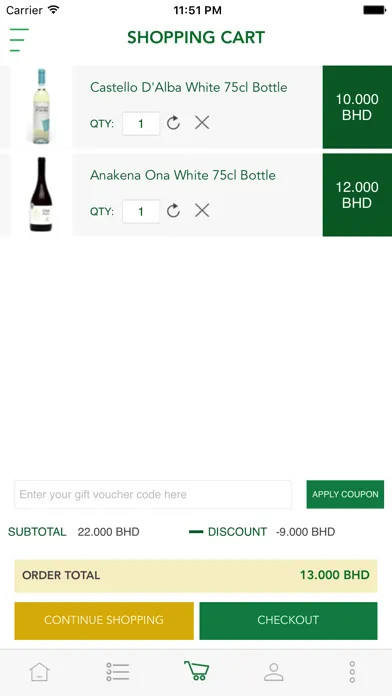Refresh quantity for Anakena Ona White
This screenshot has height=696, width=392.
(173, 210)
